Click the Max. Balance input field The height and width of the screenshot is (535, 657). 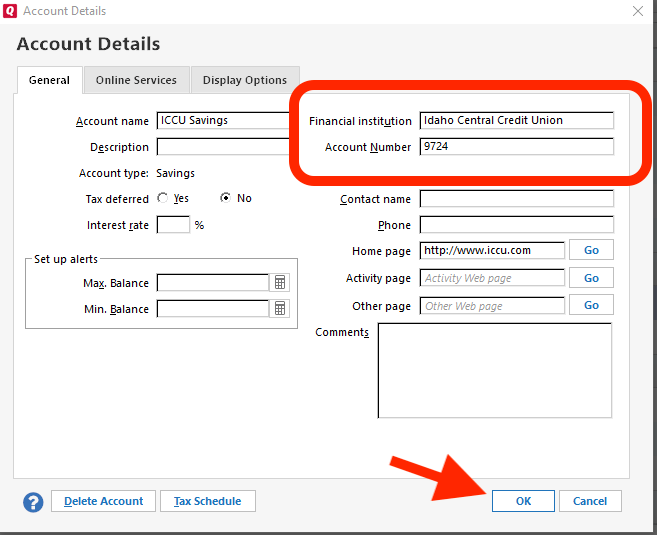point(213,282)
